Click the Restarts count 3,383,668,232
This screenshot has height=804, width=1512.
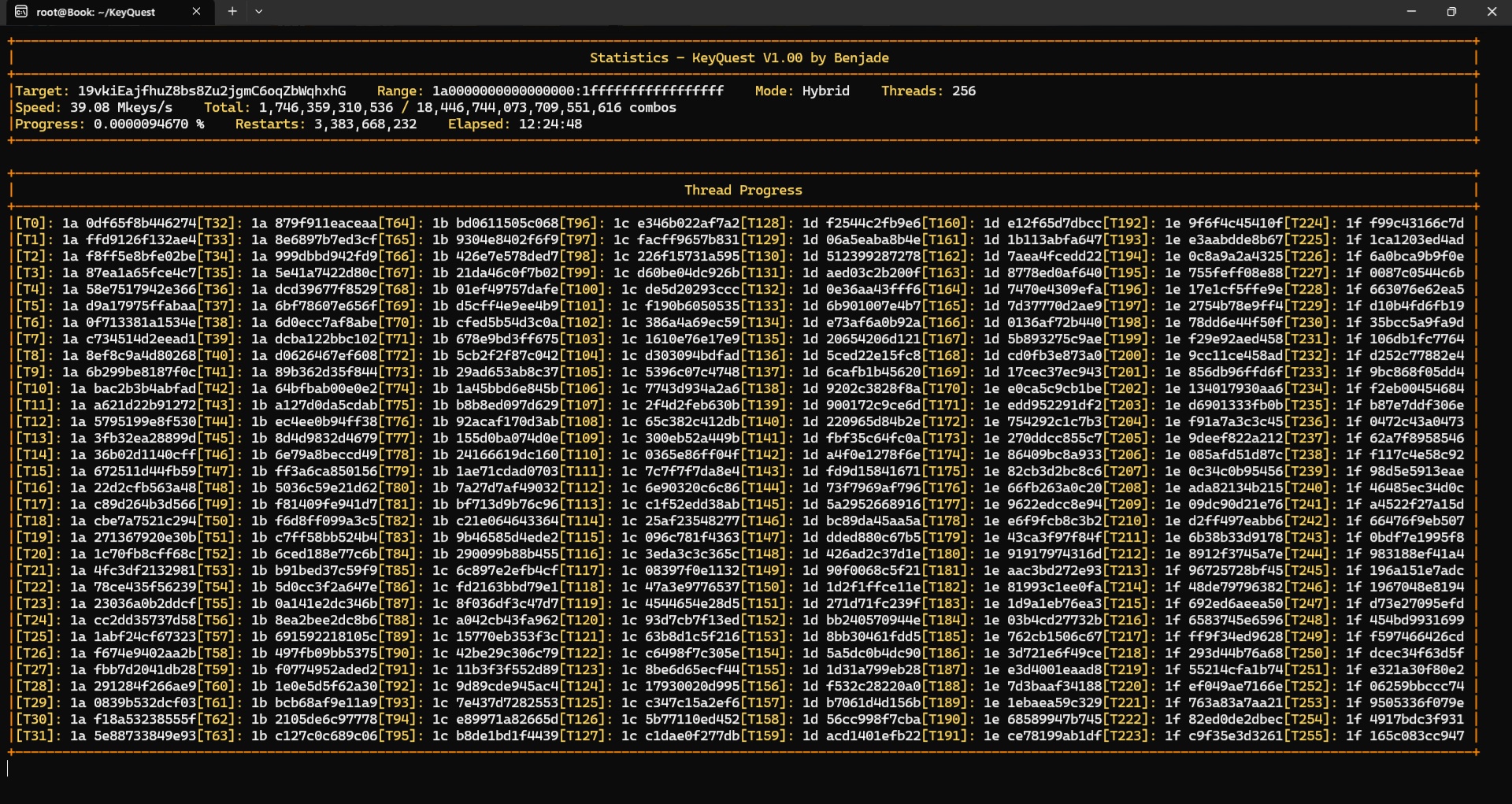coord(365,124)
